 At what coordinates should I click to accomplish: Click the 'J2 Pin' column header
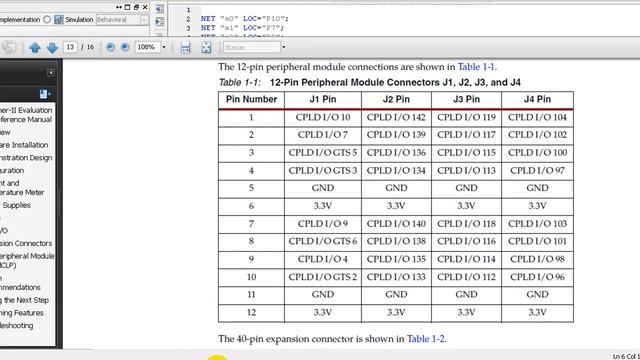(396, 99)
